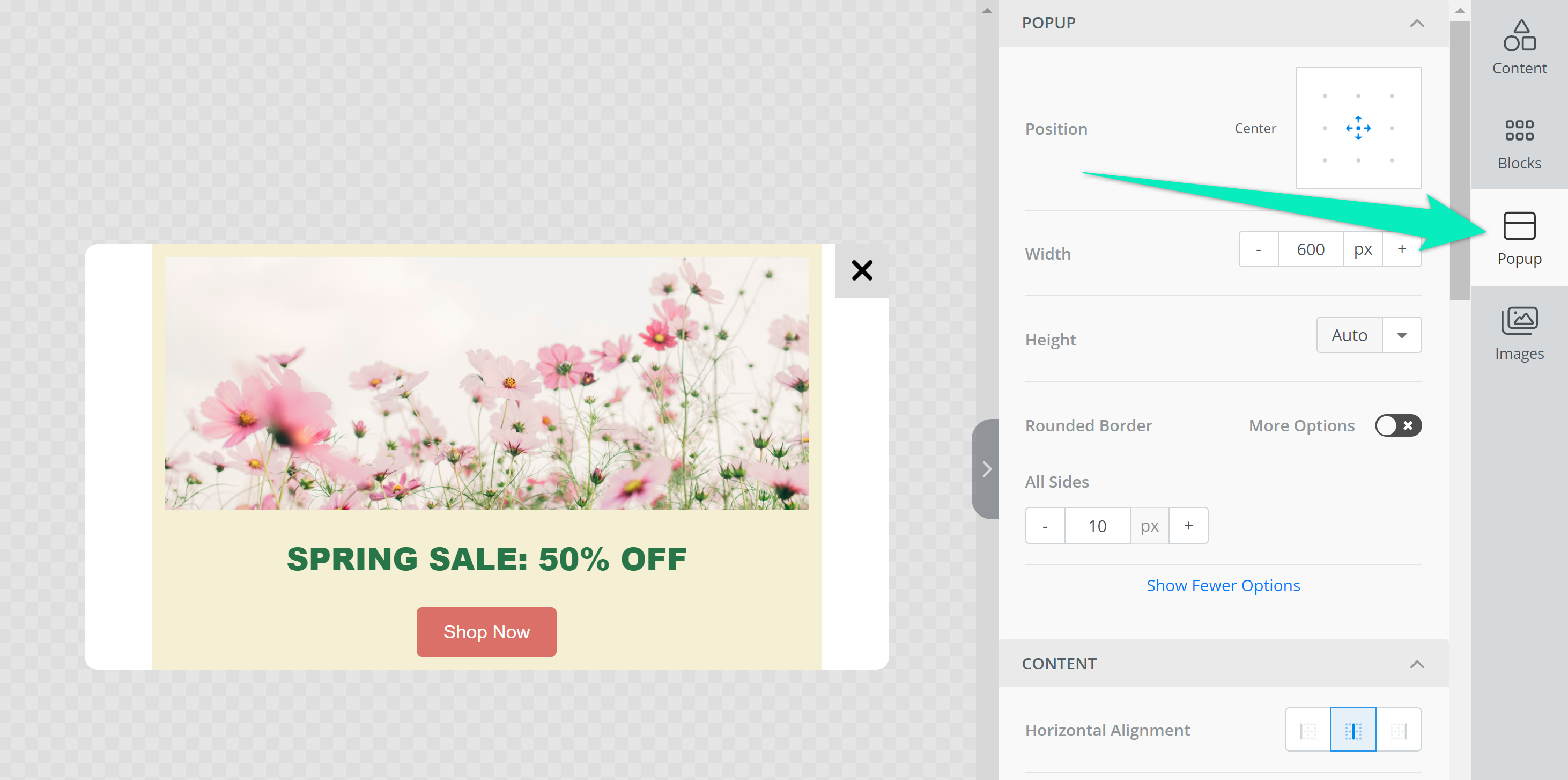Click the Shop Now button
Viewport: 1568px width, 780px height.
tap(486, 631)
